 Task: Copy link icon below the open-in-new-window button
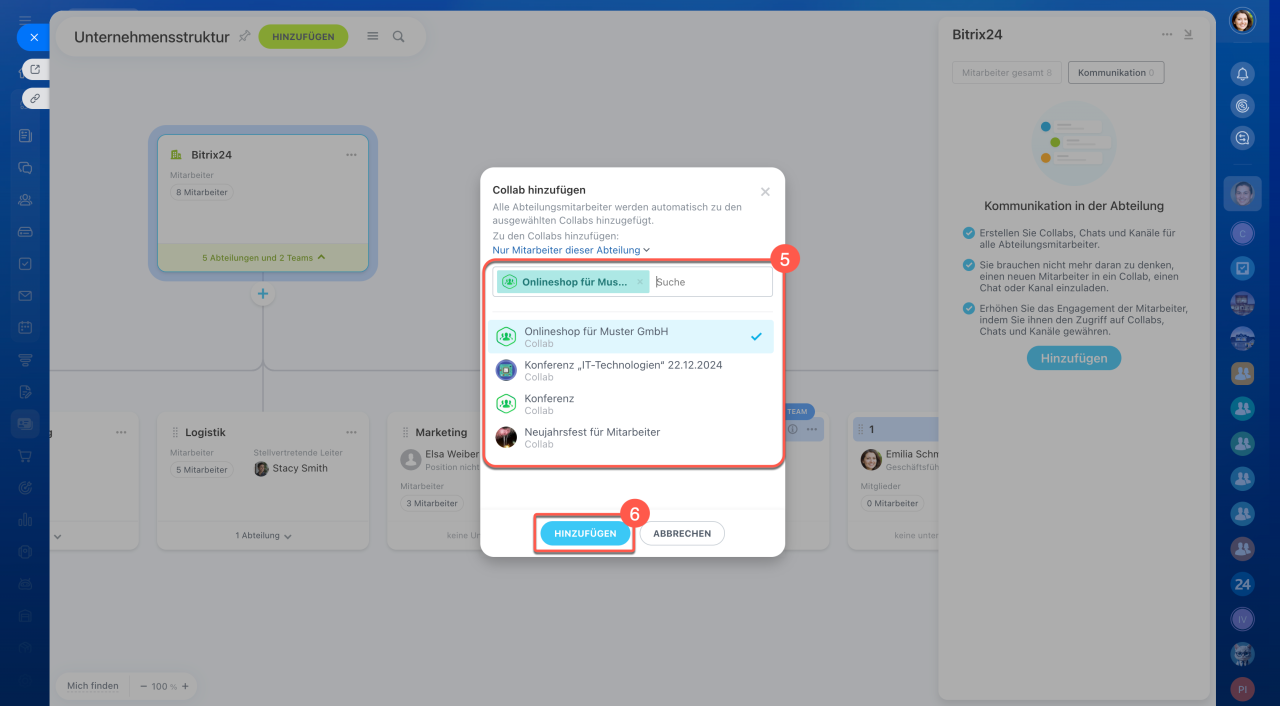pos(35,98)
